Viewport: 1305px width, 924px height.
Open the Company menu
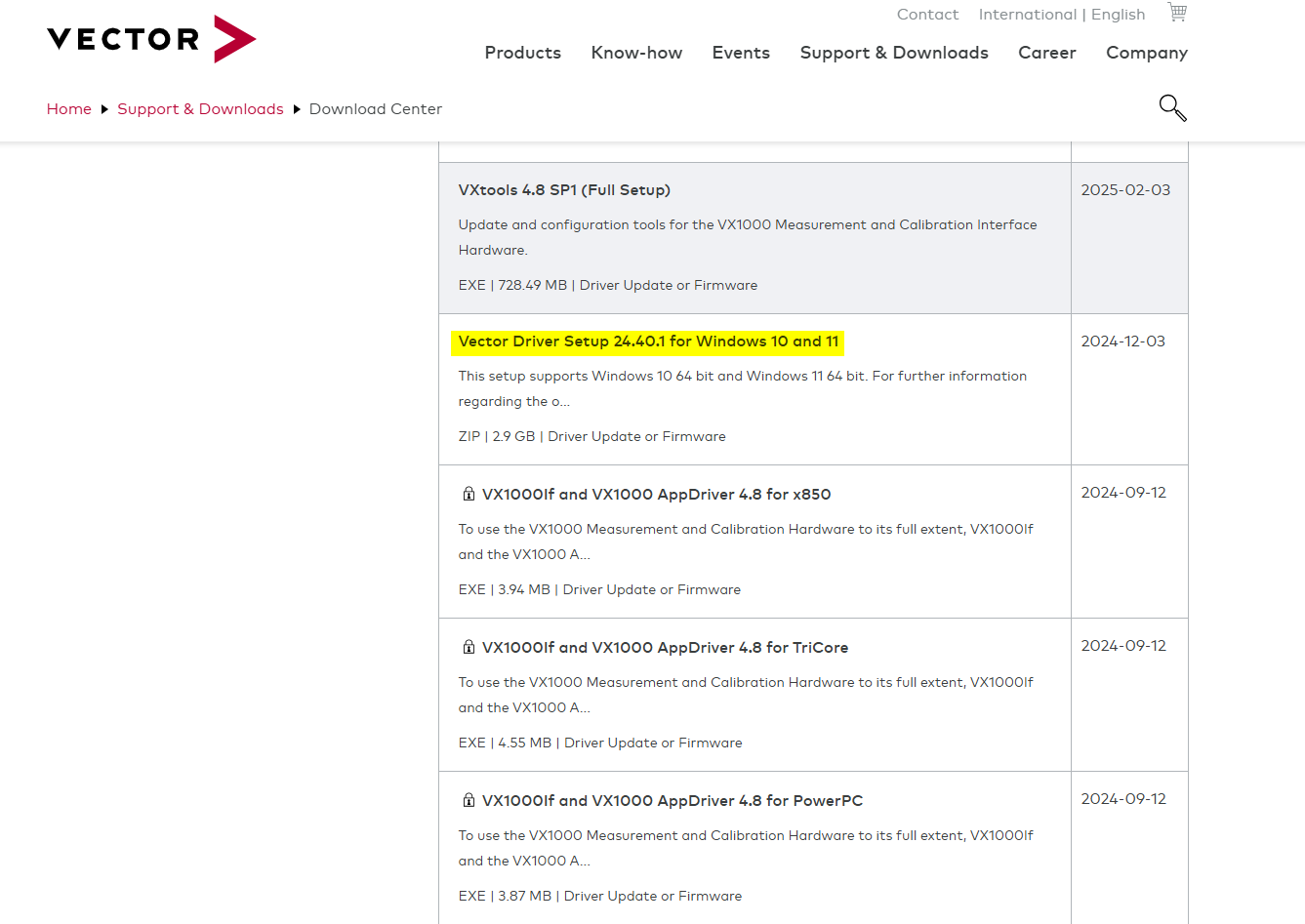(x=1147, y=53)
